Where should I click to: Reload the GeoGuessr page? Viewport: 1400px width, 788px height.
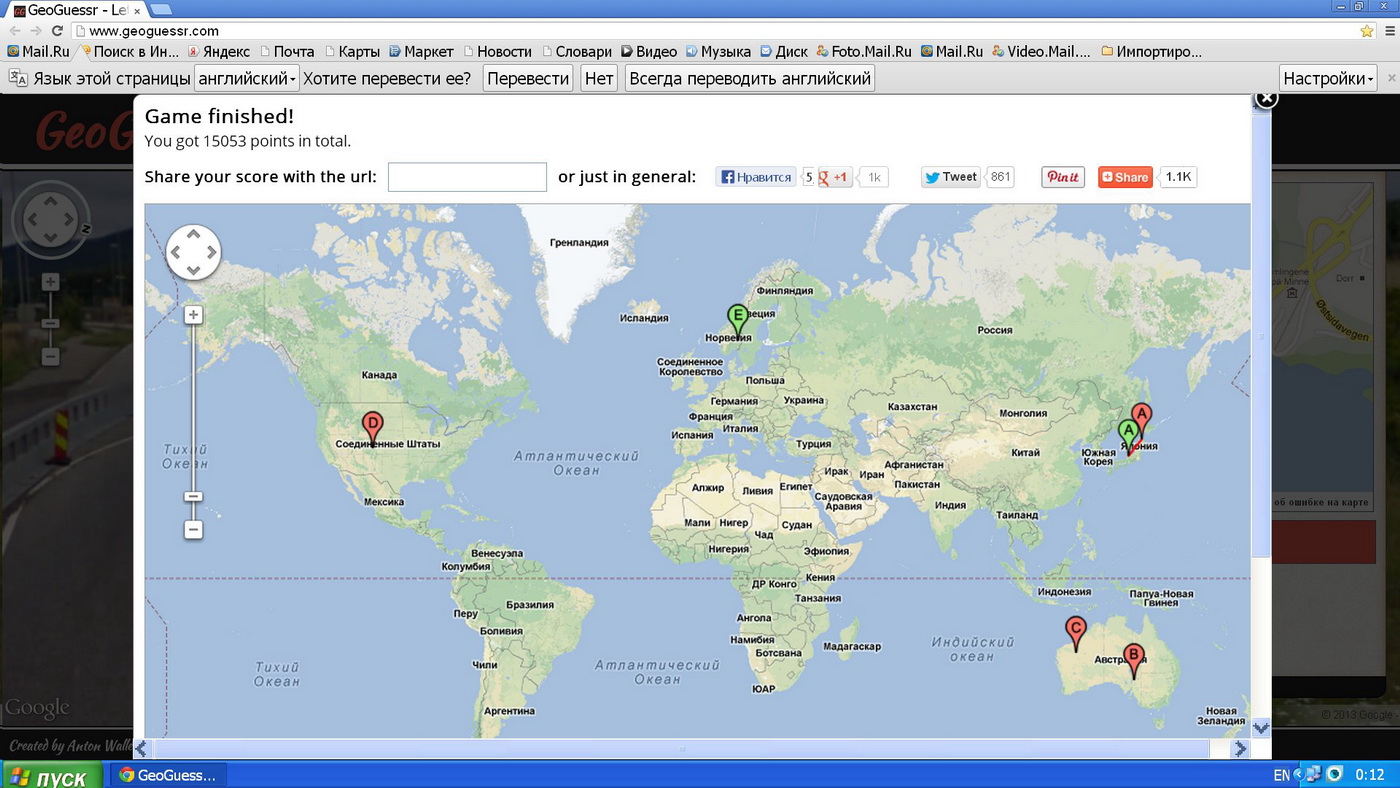point(57,31)
